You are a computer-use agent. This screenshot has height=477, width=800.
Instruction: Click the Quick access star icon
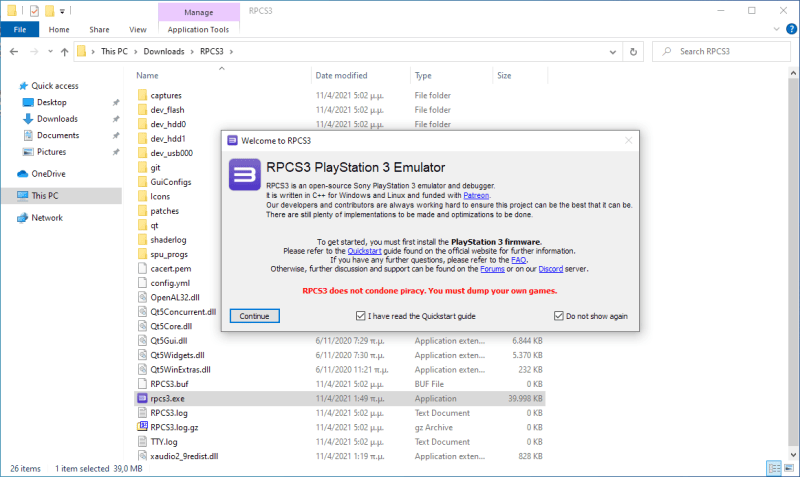pos(23,86)
